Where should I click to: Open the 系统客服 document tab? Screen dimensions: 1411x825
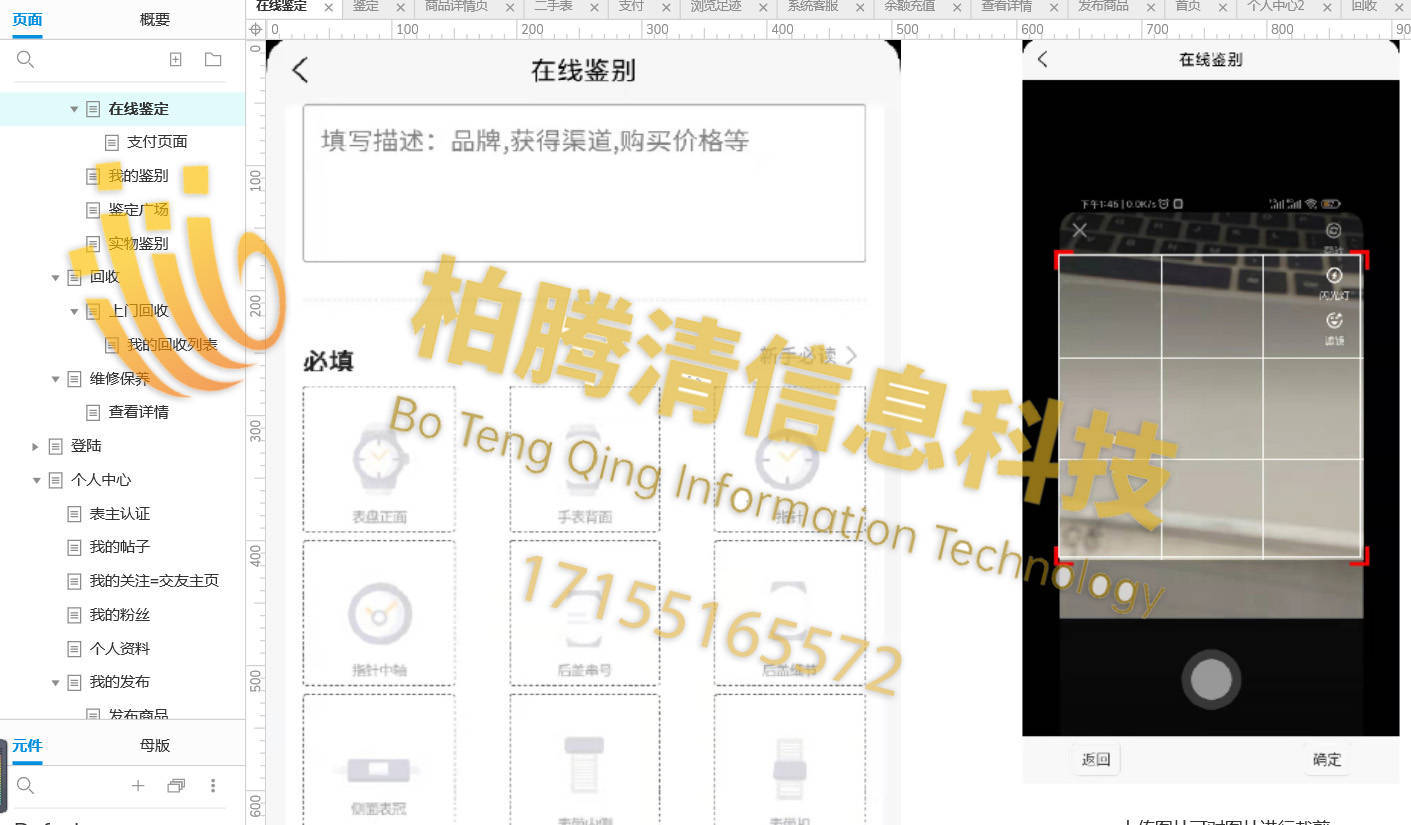tap(813, 6)
